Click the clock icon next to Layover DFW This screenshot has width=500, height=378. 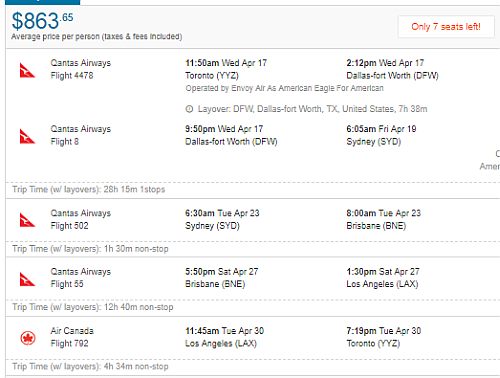[189, 109]
